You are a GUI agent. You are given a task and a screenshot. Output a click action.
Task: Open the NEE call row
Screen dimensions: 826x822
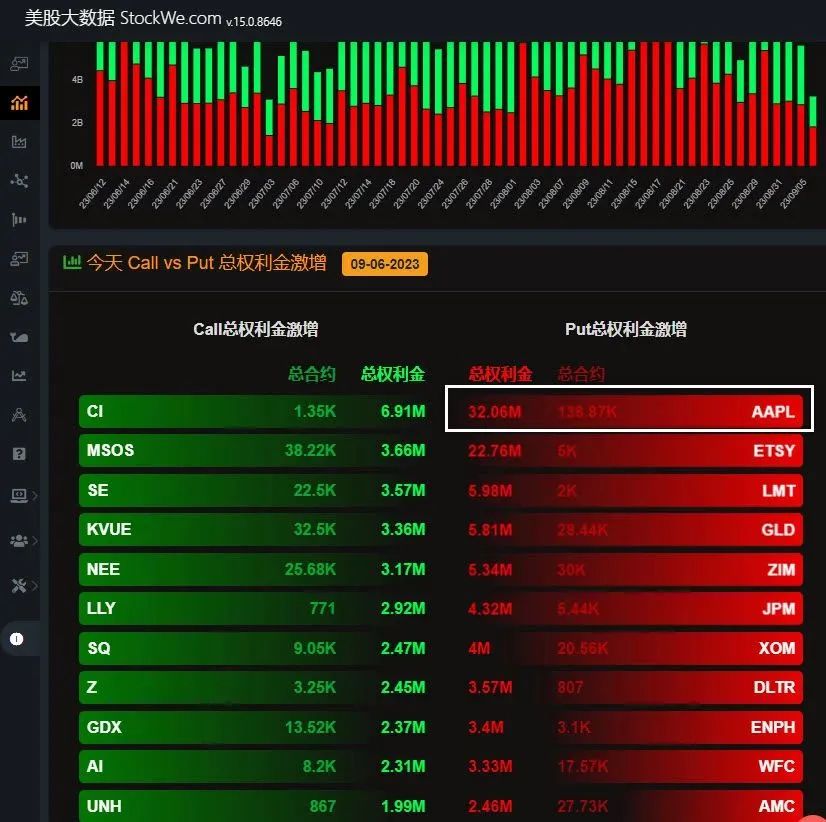255,569
